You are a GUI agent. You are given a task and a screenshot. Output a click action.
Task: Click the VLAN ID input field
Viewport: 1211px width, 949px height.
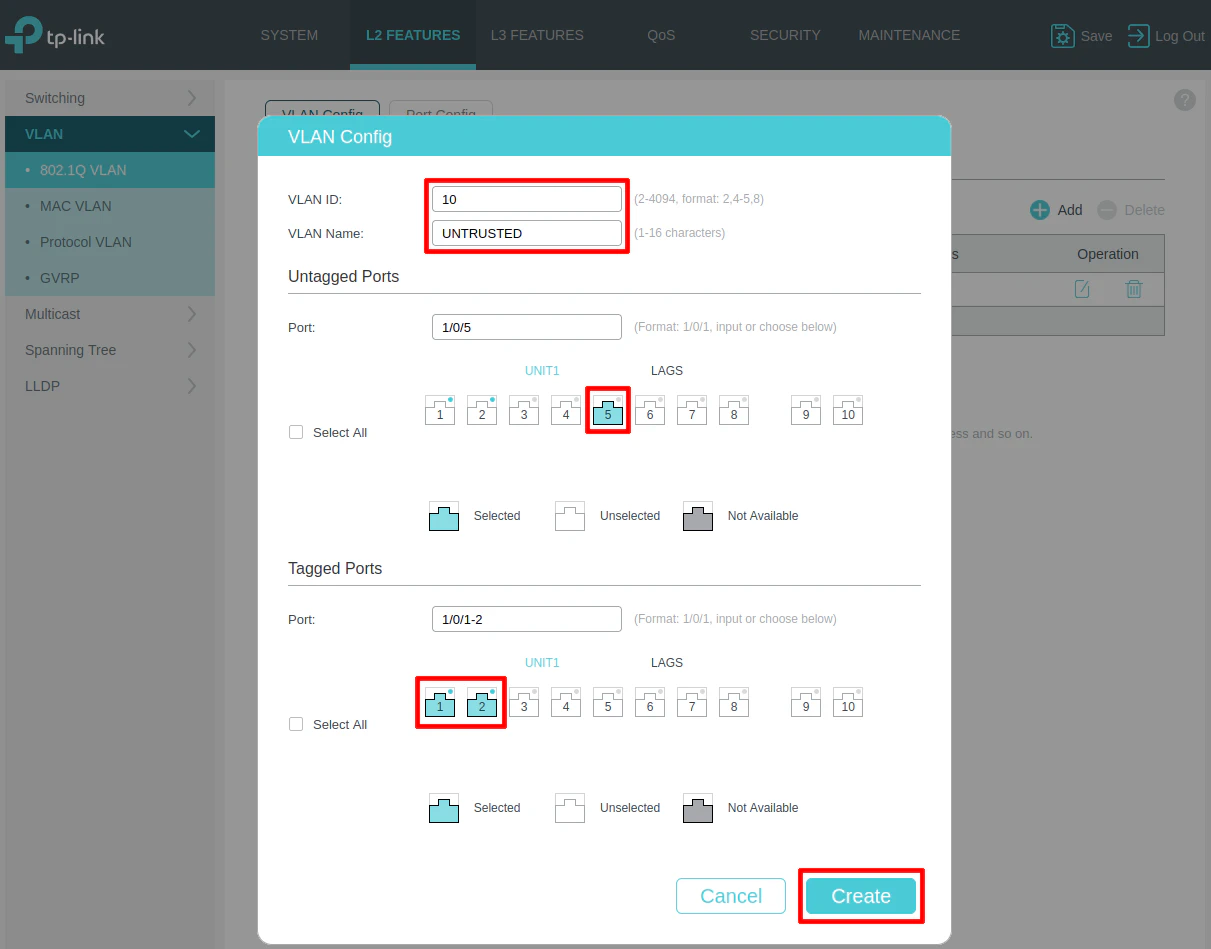point(527,199)
